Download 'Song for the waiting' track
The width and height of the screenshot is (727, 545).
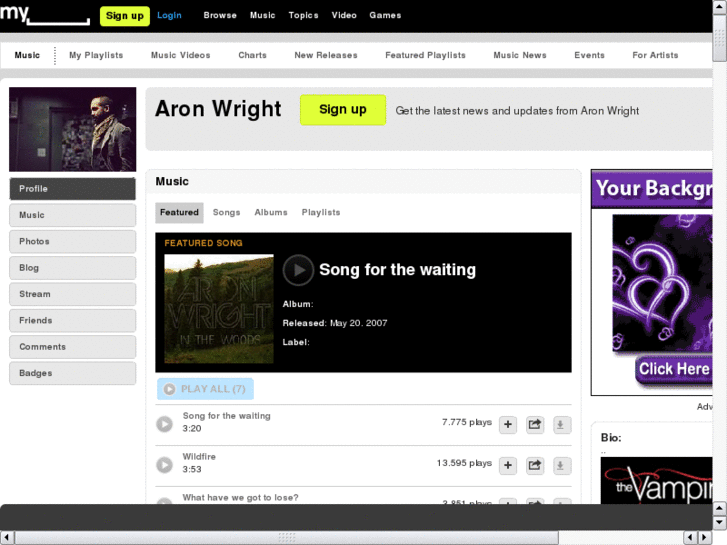pos(561,424)
